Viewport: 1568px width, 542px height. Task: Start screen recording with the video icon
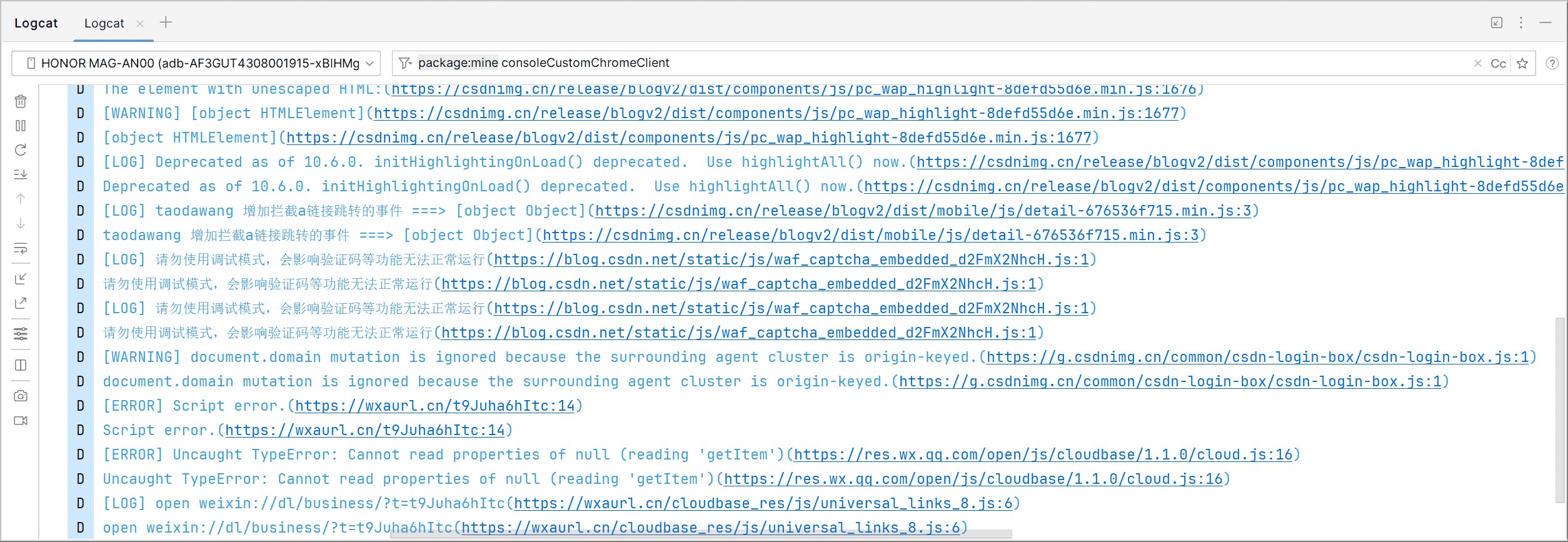click(x=21, y=421)
